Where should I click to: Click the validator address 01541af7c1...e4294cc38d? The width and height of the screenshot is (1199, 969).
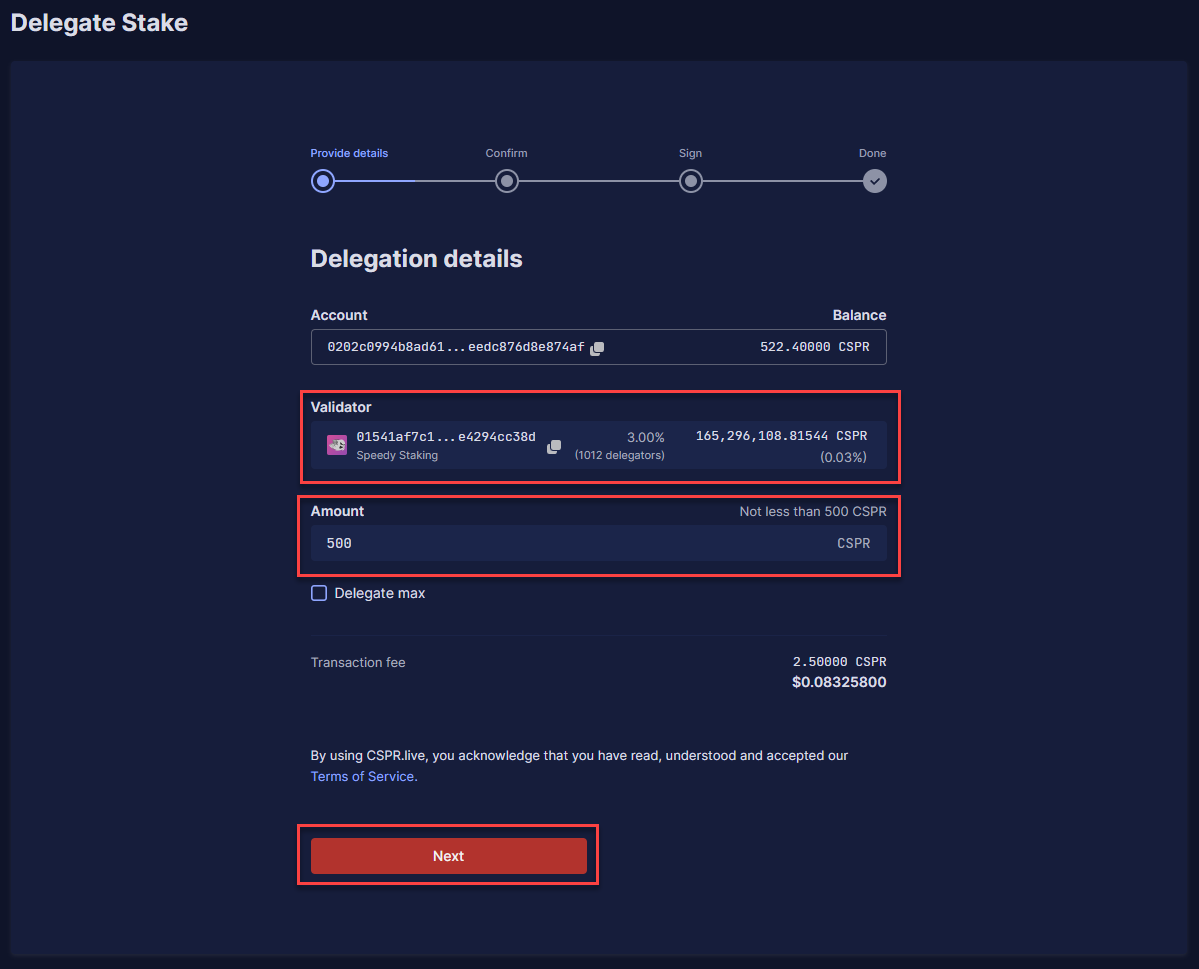pyautogui.click(x=446, y=437)
